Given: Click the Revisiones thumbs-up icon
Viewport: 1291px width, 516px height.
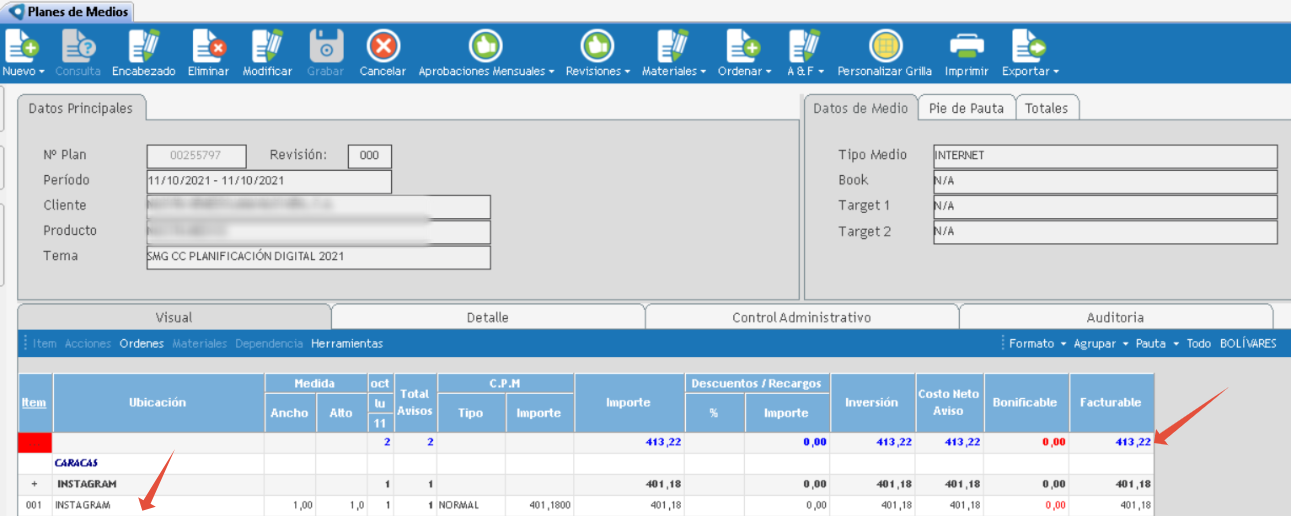Looking at the screenshot, I should pyautogui.click(x=598, y=46).
